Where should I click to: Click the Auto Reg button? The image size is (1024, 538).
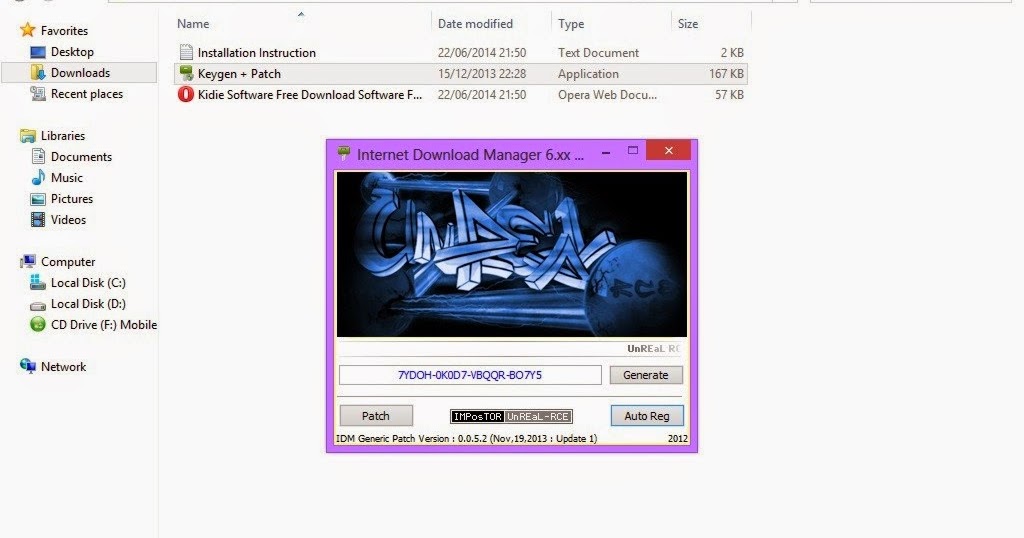(x=647, y=415)
